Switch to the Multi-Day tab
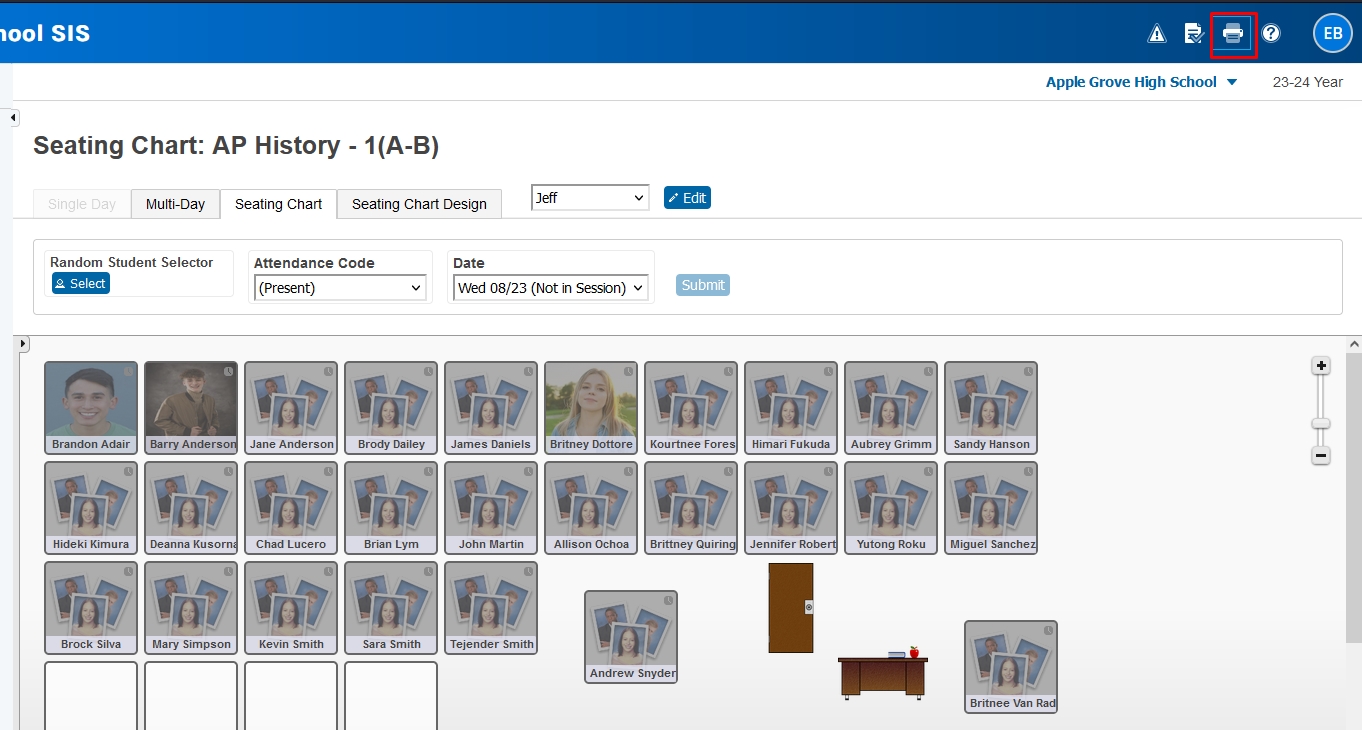 175,204
